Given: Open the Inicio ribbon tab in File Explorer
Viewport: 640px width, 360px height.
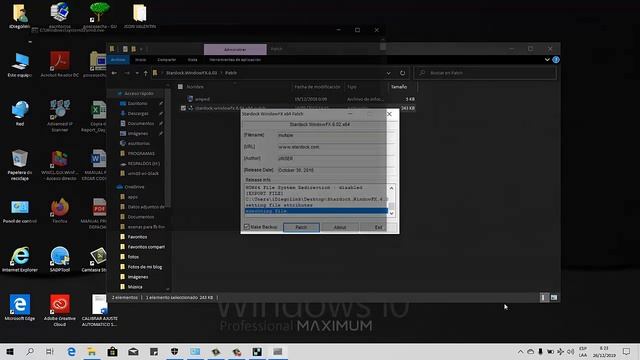Looking at the screenshot, I should point(140,60).
